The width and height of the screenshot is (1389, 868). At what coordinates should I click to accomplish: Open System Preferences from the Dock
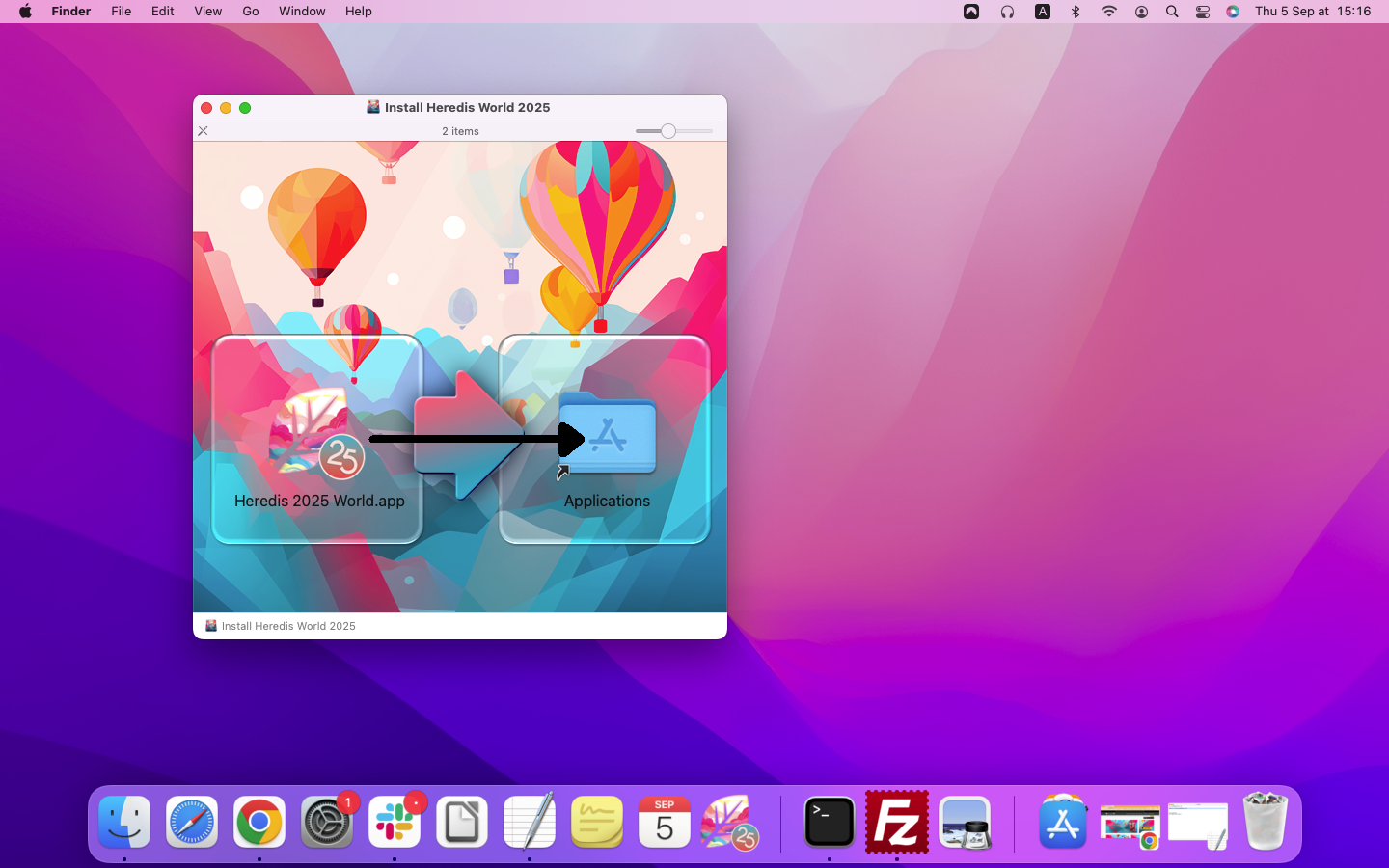click(x=327, y=823)
